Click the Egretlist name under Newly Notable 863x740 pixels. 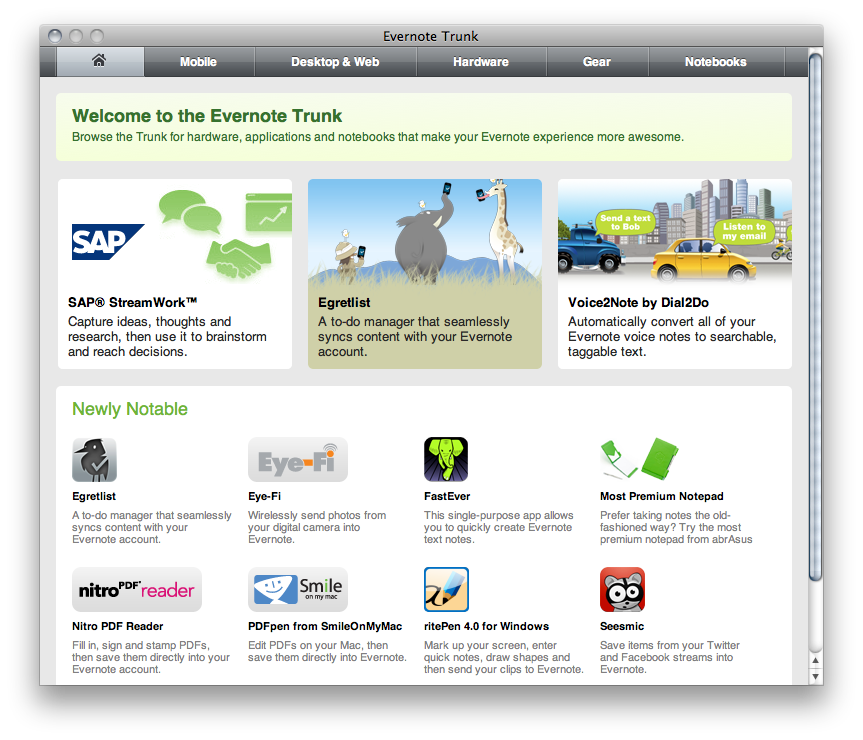pos(94,496)
